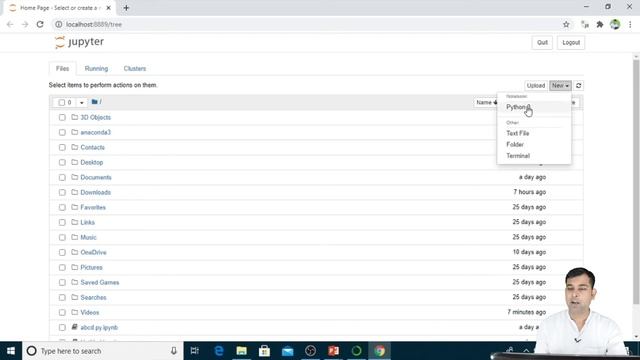Click the Logout button
Viewport: 640px width, 360px height.
(x=571, y=42)
